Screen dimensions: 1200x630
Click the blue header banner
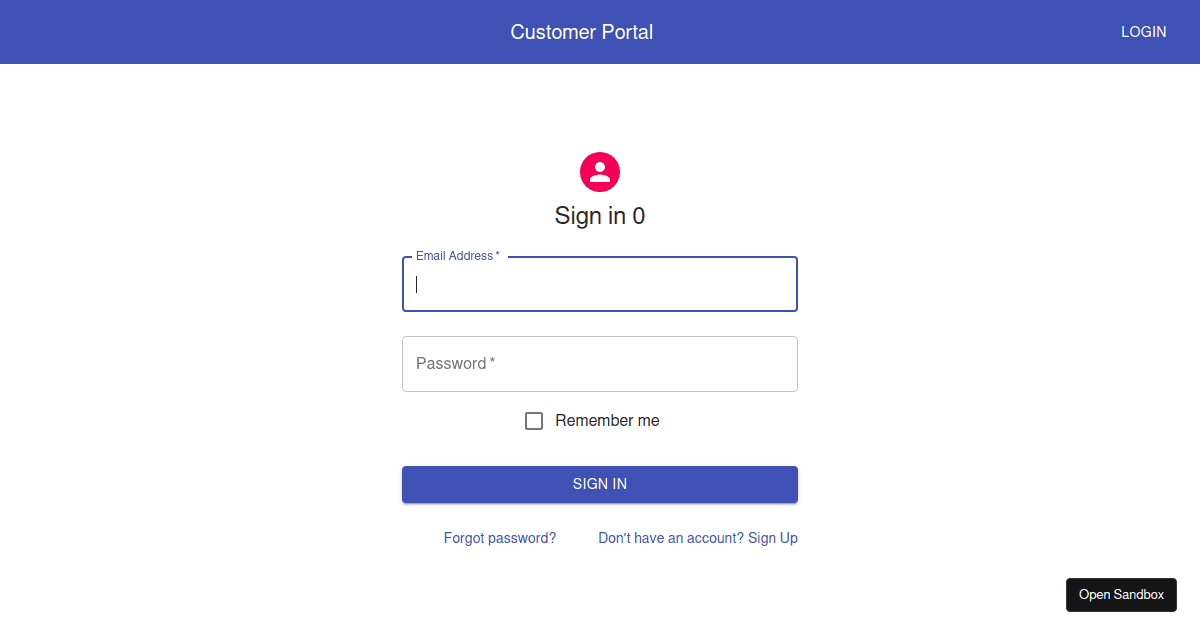[300, 31]
